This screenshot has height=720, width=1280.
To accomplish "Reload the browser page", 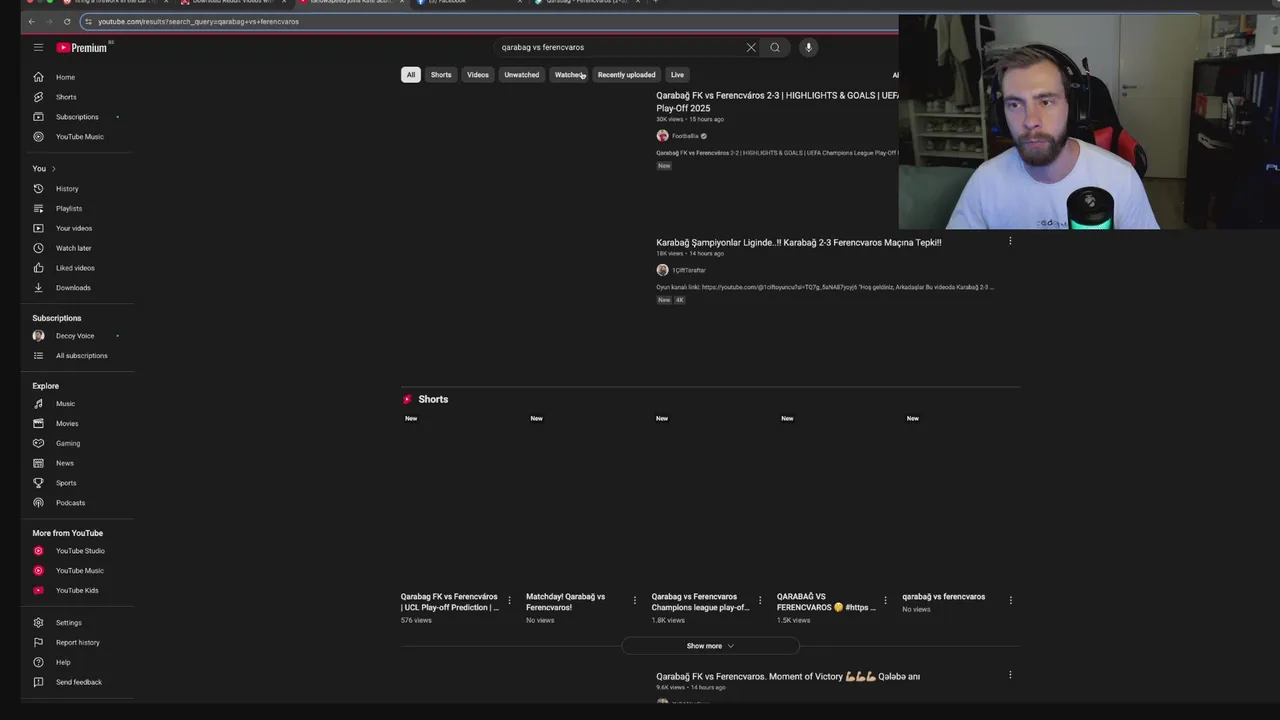I will point(67,21).
